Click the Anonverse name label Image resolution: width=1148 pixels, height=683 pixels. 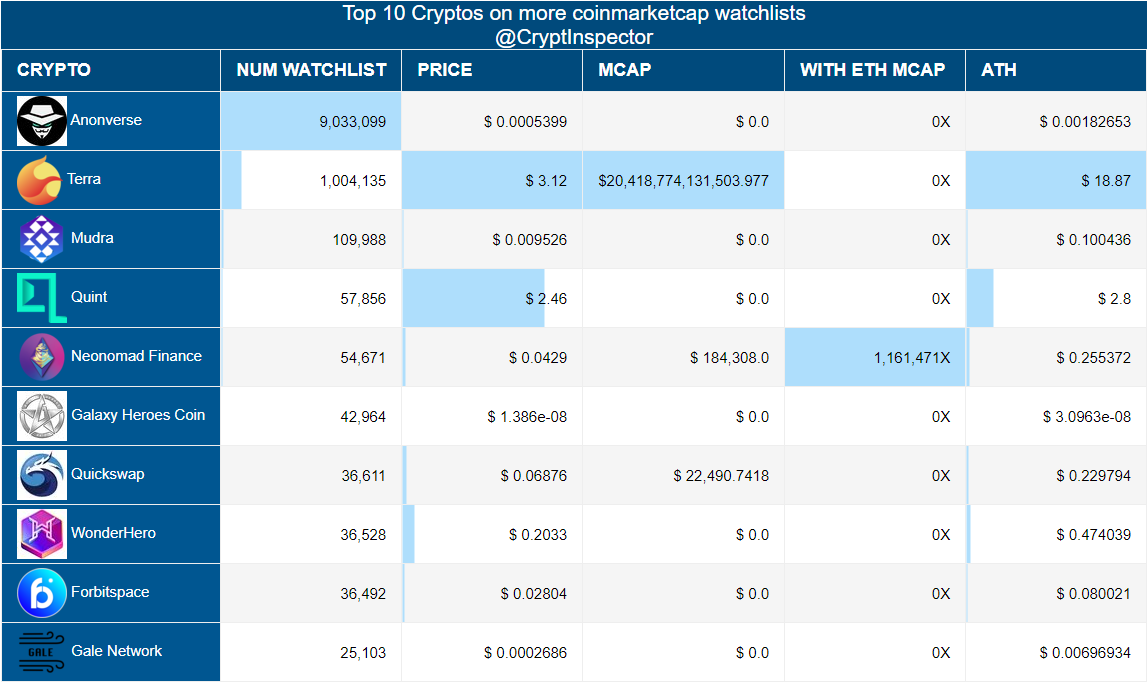pos(106,120)
